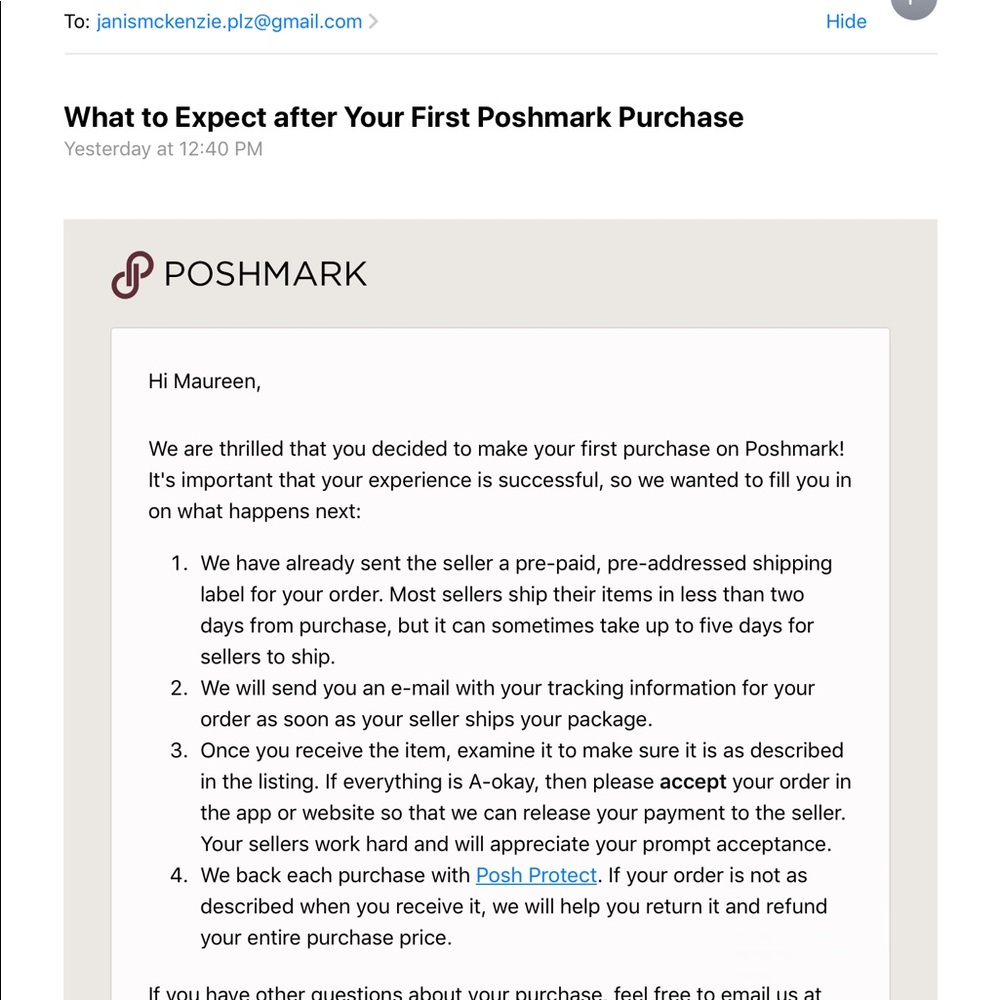Tap the gray sender avatar circle

pos(914,6)
